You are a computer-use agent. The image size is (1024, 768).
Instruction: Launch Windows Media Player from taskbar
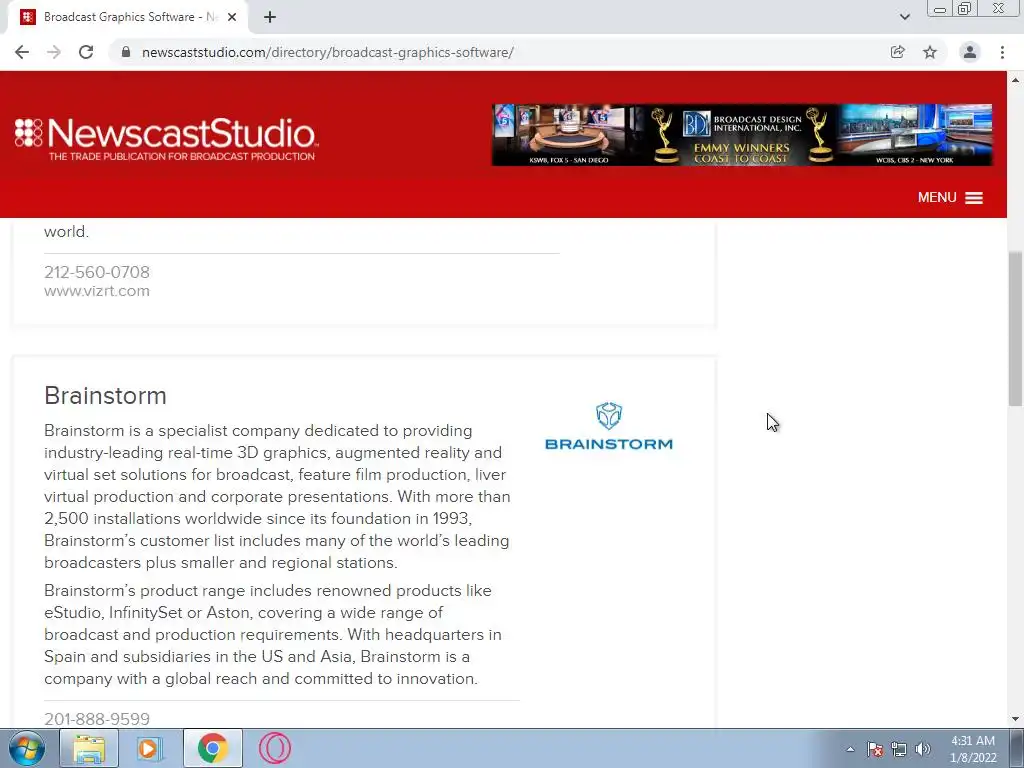click(150, 748)
